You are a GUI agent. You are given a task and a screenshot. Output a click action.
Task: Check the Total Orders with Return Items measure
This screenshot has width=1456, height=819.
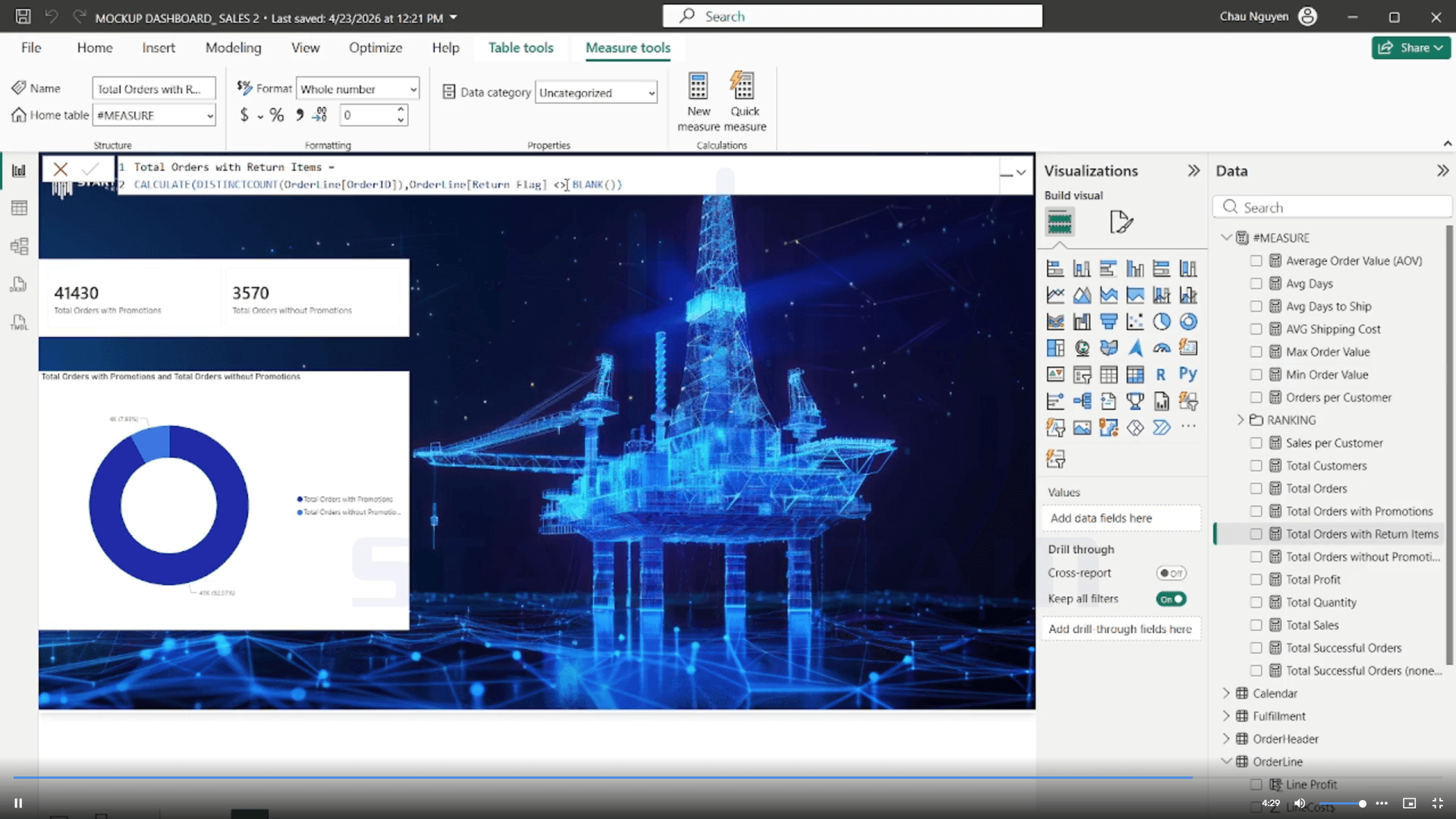pos(1256,534)
